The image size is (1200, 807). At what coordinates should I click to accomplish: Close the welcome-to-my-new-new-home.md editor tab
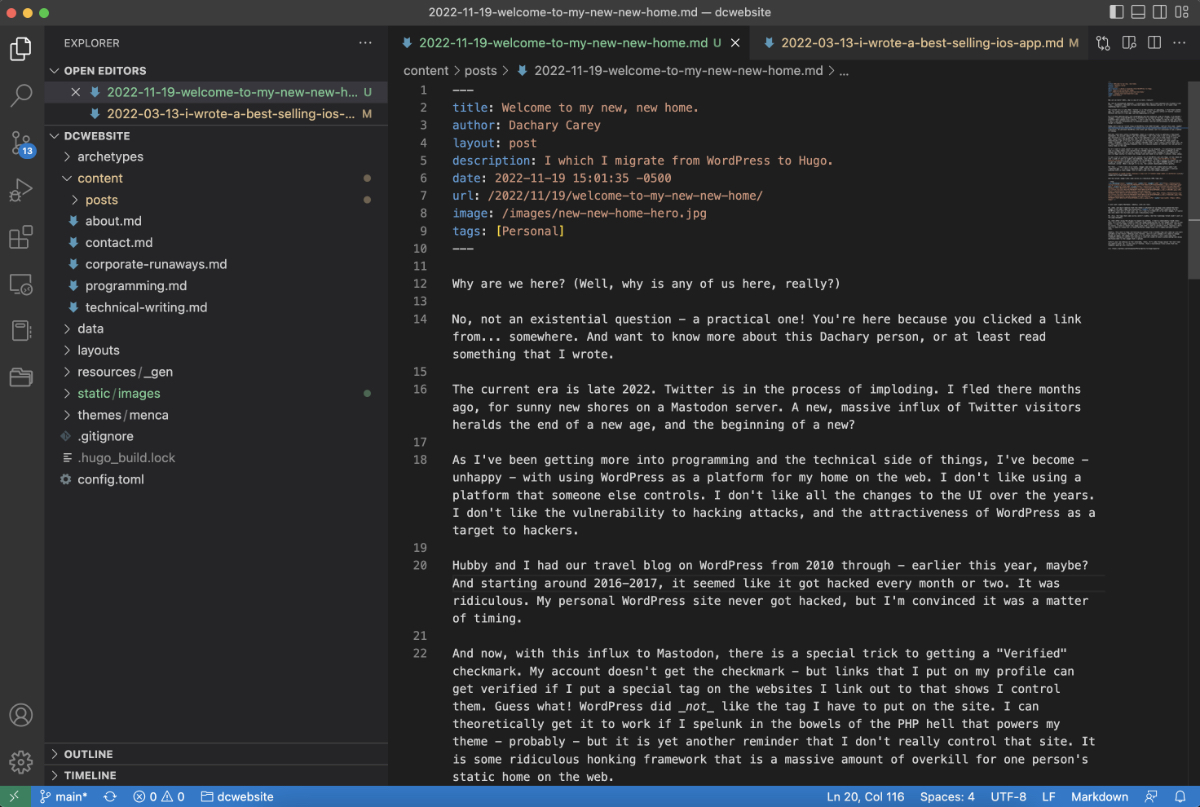coord(735,43)
